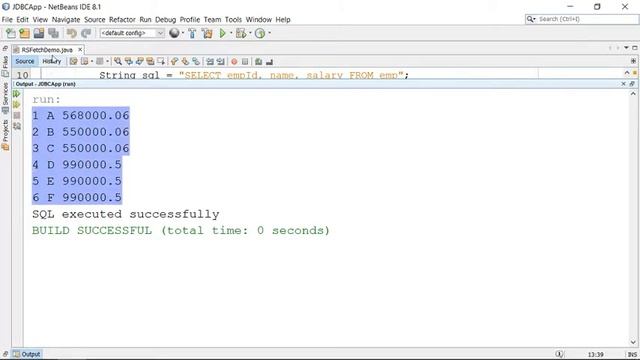Expand the Profile Project dropdown arrow
Viewport: 640px width, 360px height.
(x=269, y=33)
